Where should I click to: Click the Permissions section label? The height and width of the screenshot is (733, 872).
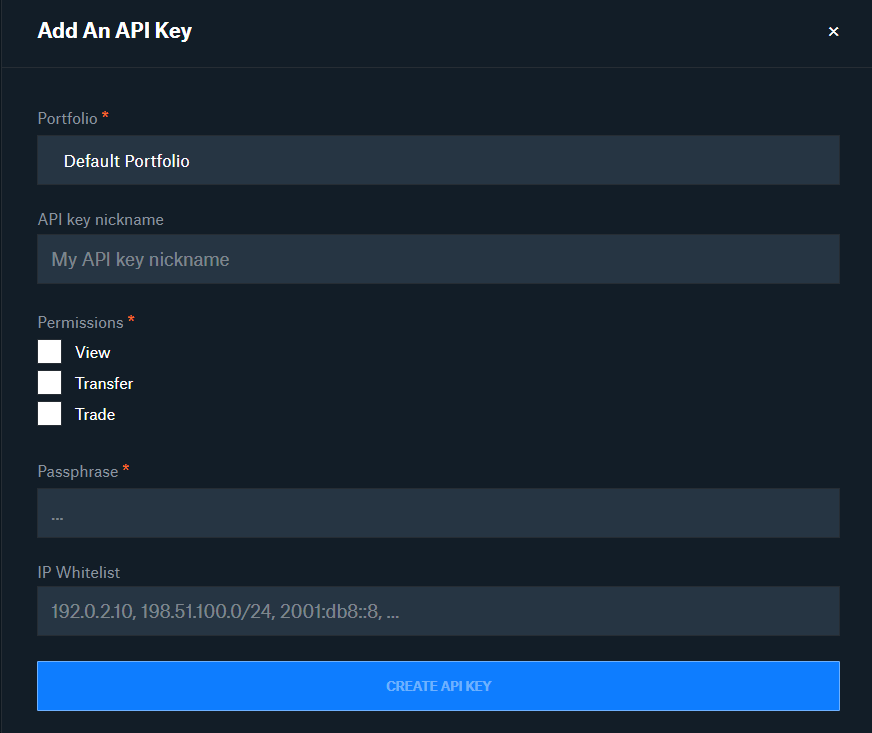click(81, 323)
